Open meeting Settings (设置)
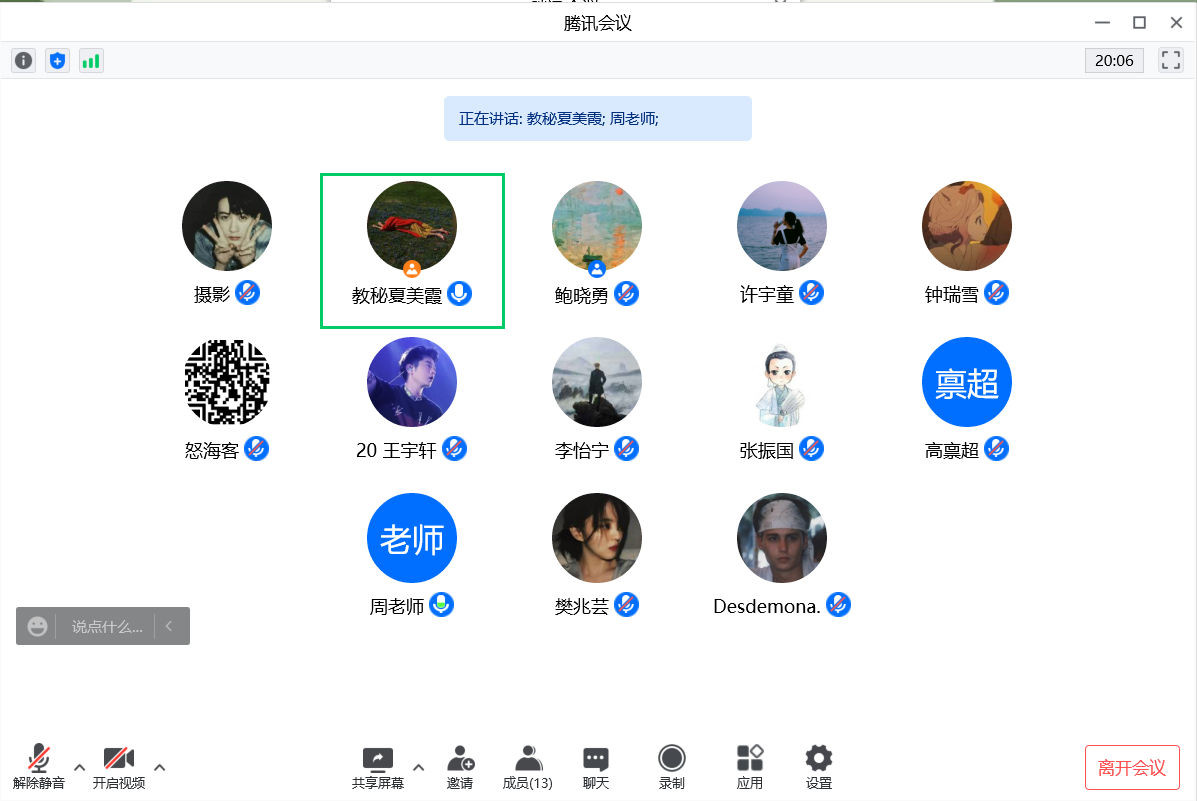Image resolution: width=1197 pixels, height=801 pixels. point(819,767)
